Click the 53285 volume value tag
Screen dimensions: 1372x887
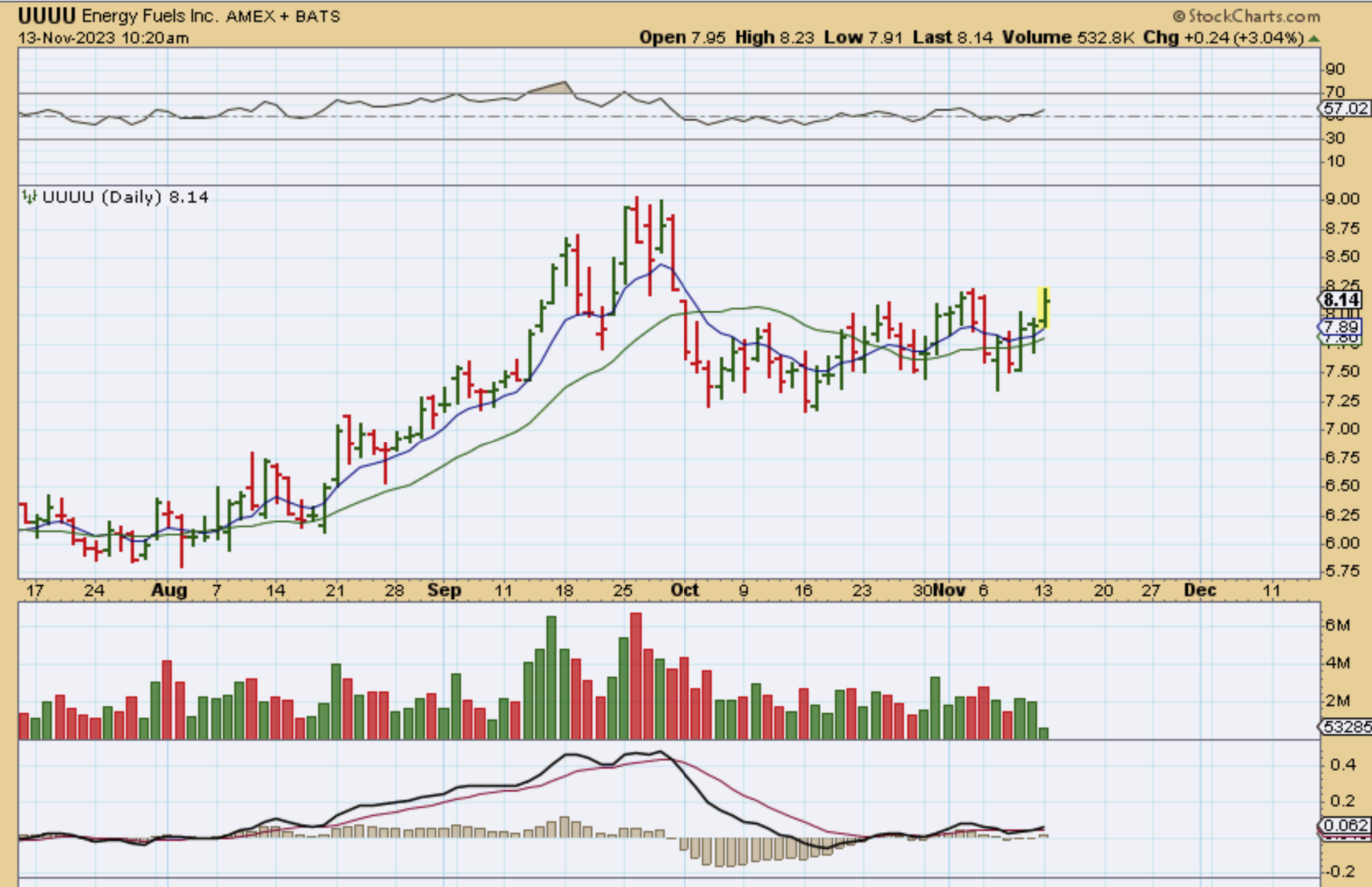(x=1346, y=726)
